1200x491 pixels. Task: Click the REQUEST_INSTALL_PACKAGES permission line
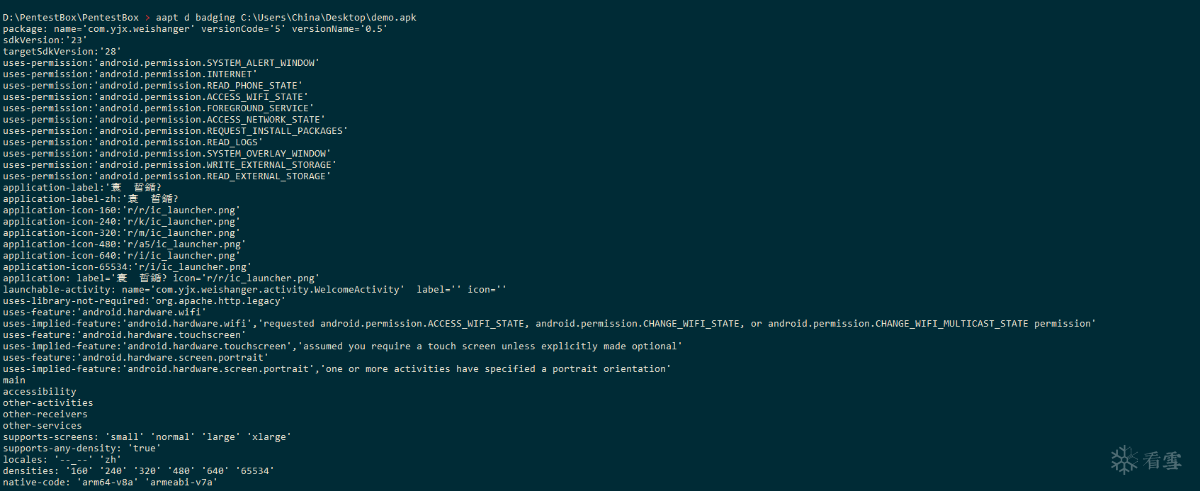(174, 131)
